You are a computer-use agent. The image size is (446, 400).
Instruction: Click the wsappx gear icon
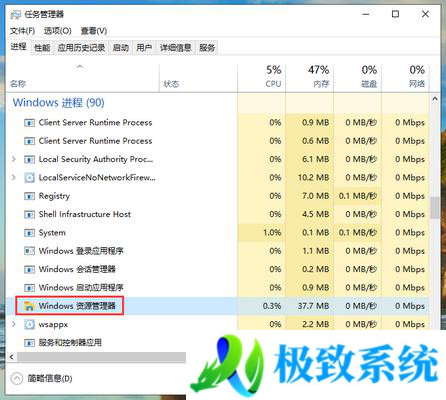click(29, 324)
